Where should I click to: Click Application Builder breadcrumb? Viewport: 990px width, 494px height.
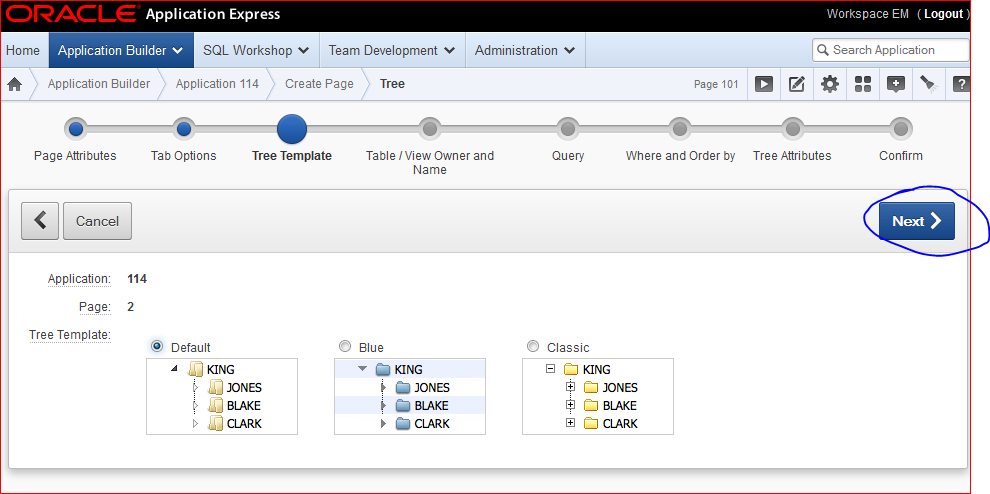(99, 83)
